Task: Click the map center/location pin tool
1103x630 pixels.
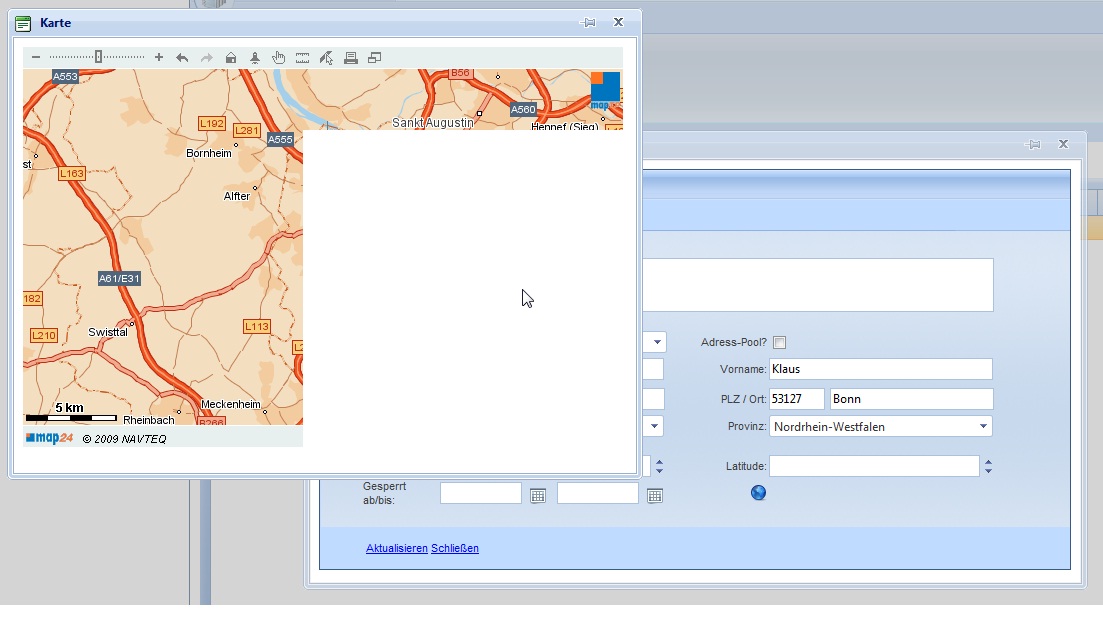Action: point(255,58)
